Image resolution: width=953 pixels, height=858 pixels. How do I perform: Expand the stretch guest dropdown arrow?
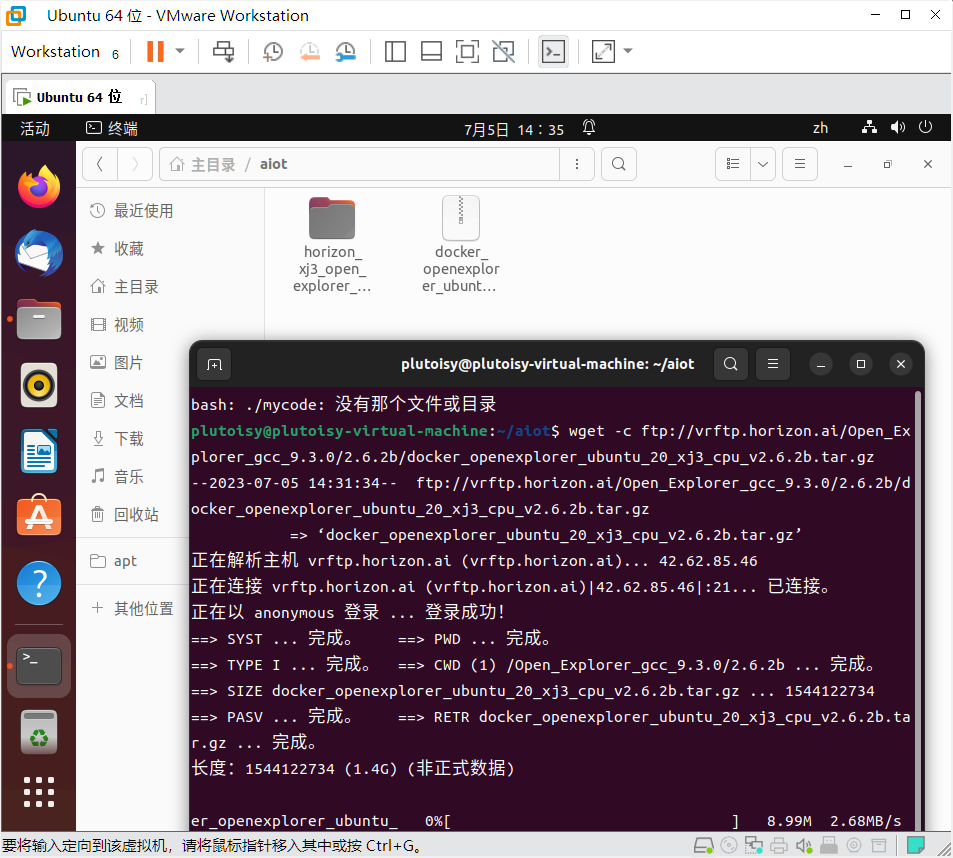(628, 51)
